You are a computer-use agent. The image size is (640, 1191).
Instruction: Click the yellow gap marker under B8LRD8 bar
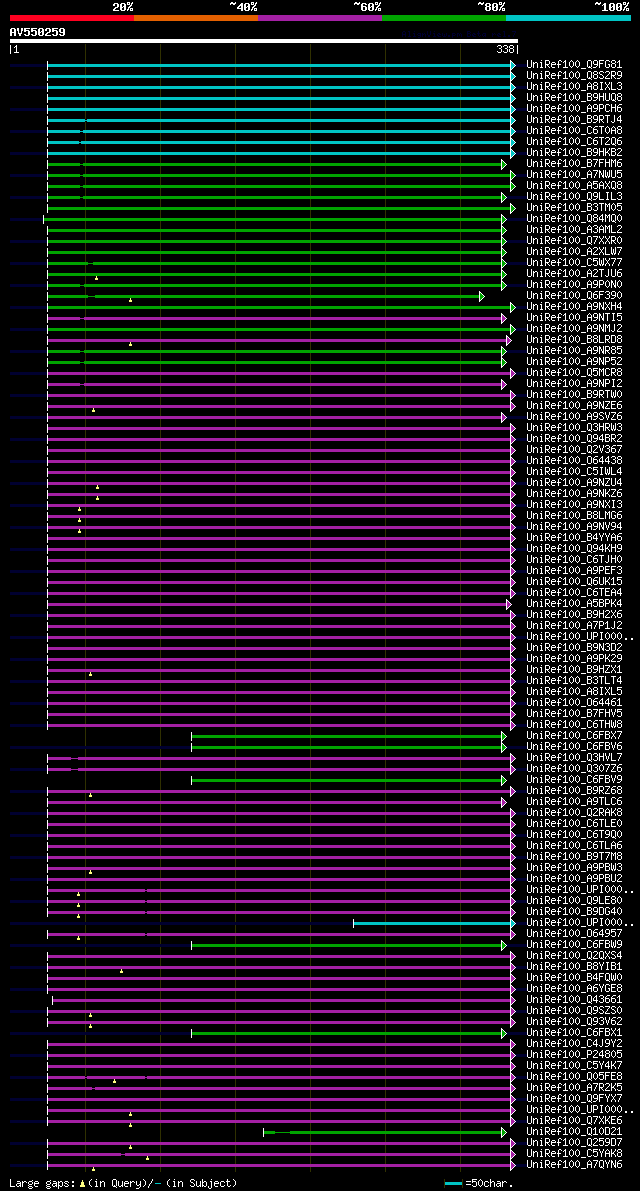click(131, 345)
